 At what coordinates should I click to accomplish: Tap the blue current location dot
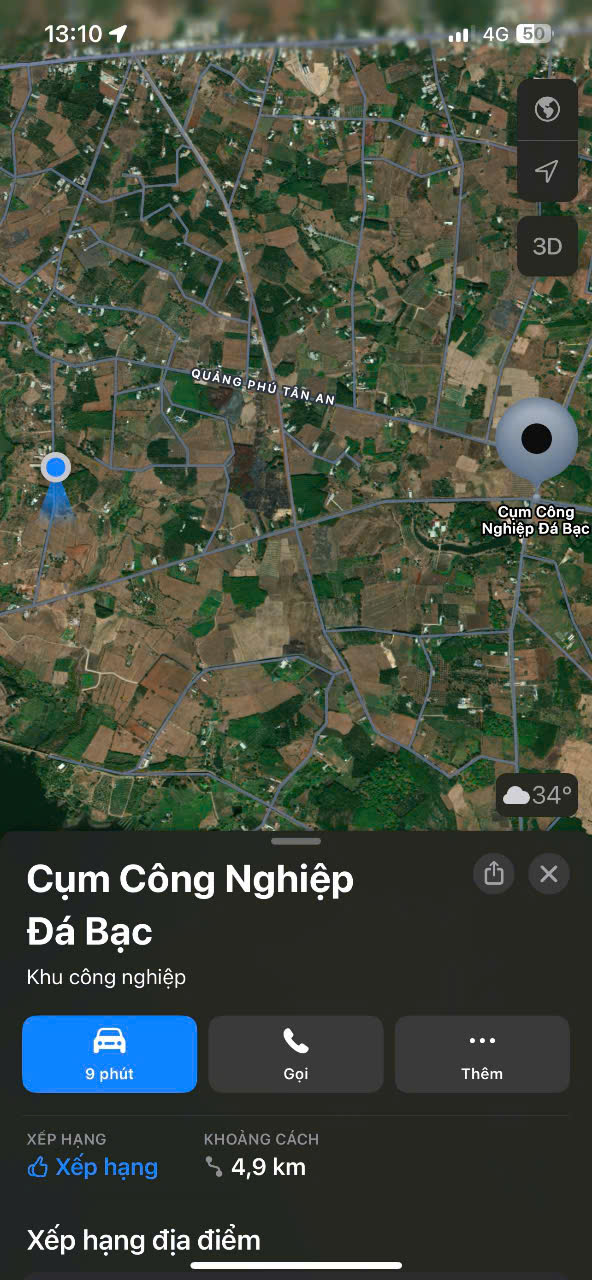point(56,467)
